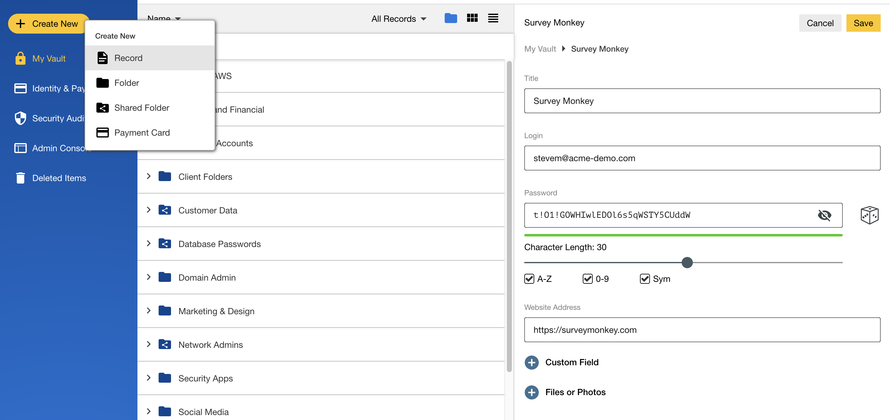Click the Database Passwords shared folder icon
Screen dimensions: 890x420
tap(165, 243)
